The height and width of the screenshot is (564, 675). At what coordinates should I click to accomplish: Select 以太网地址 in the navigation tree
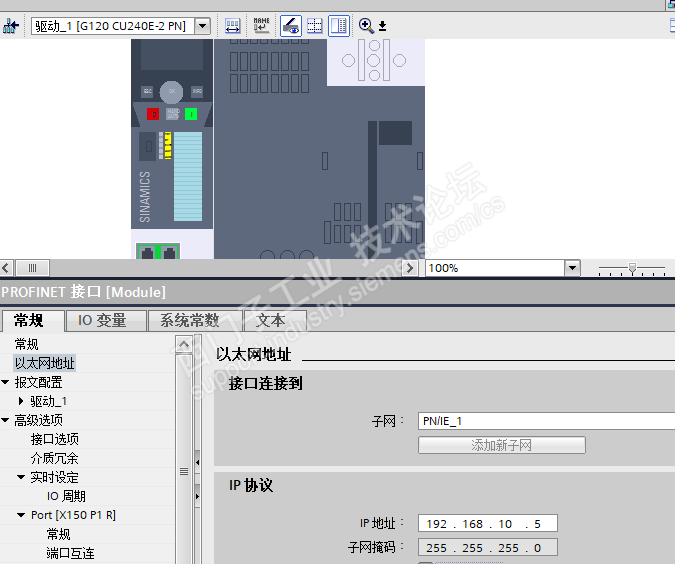45,363
